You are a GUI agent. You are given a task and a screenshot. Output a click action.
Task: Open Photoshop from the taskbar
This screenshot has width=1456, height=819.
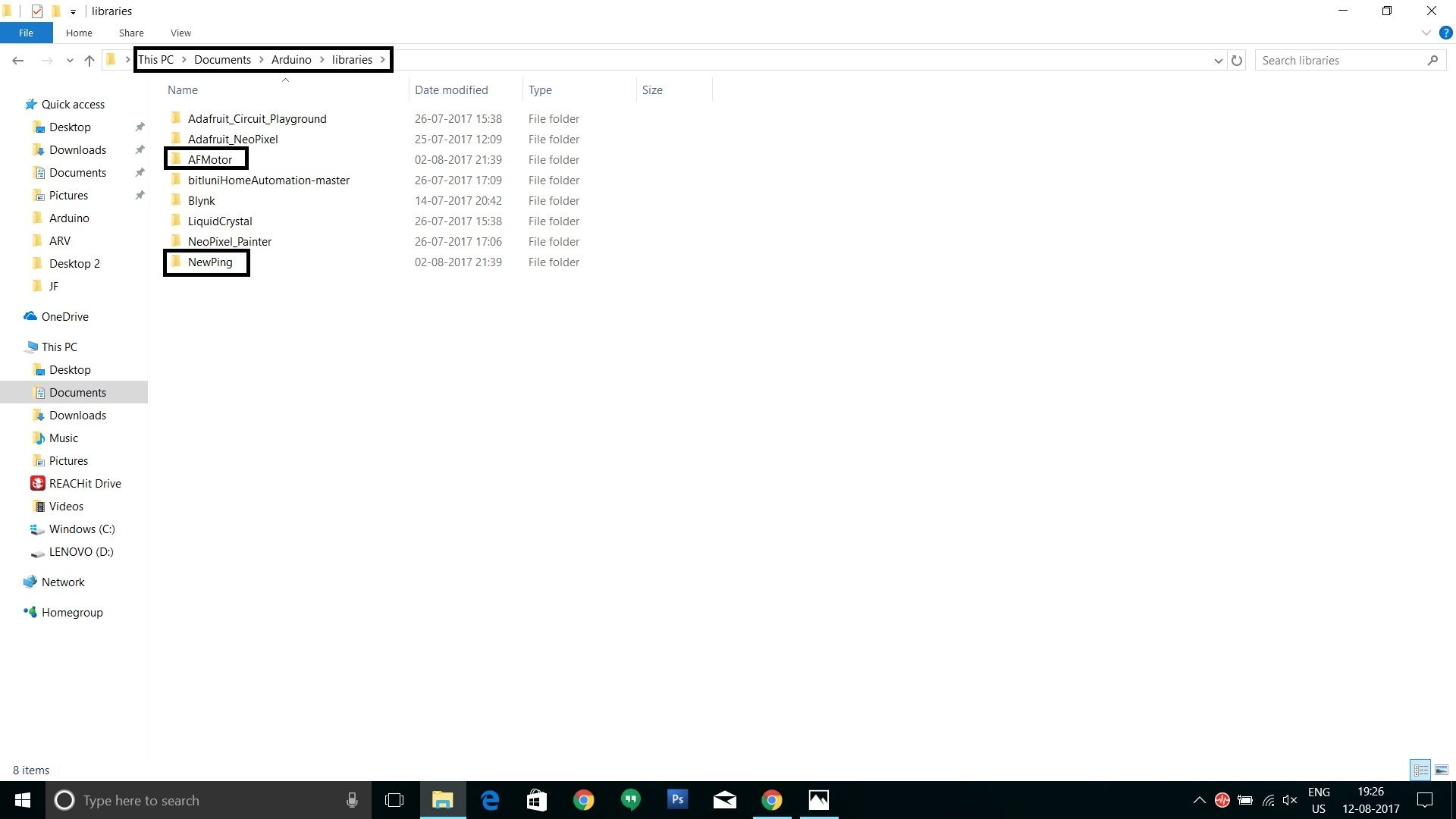coord(677,800)
